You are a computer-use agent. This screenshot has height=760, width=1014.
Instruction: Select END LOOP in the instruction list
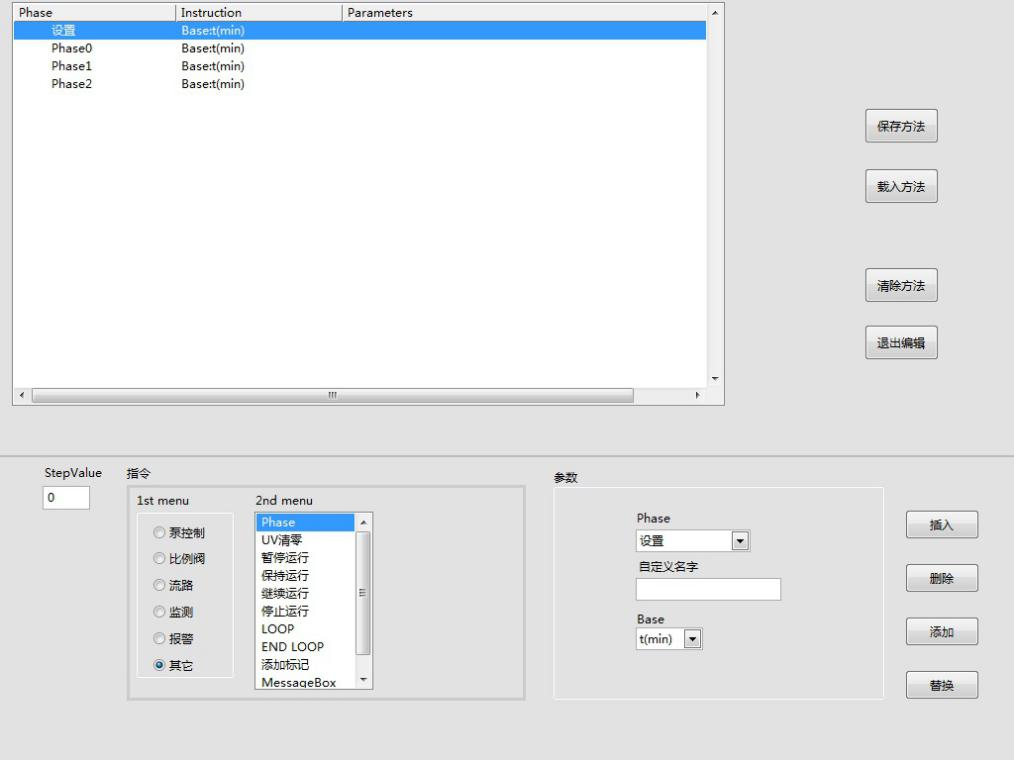click(x=292, y=647)
